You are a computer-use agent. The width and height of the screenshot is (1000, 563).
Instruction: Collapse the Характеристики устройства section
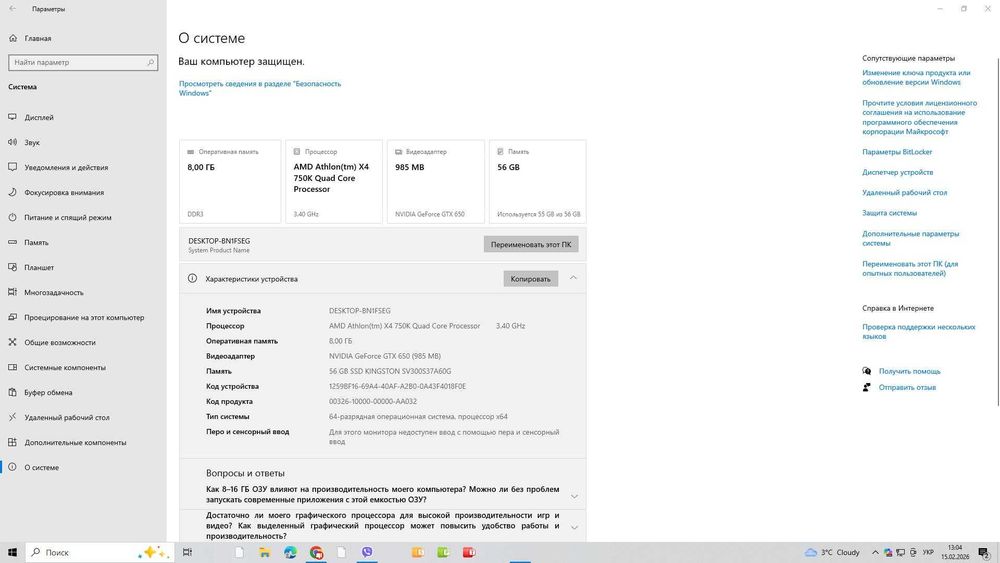[x=573, y=278]
